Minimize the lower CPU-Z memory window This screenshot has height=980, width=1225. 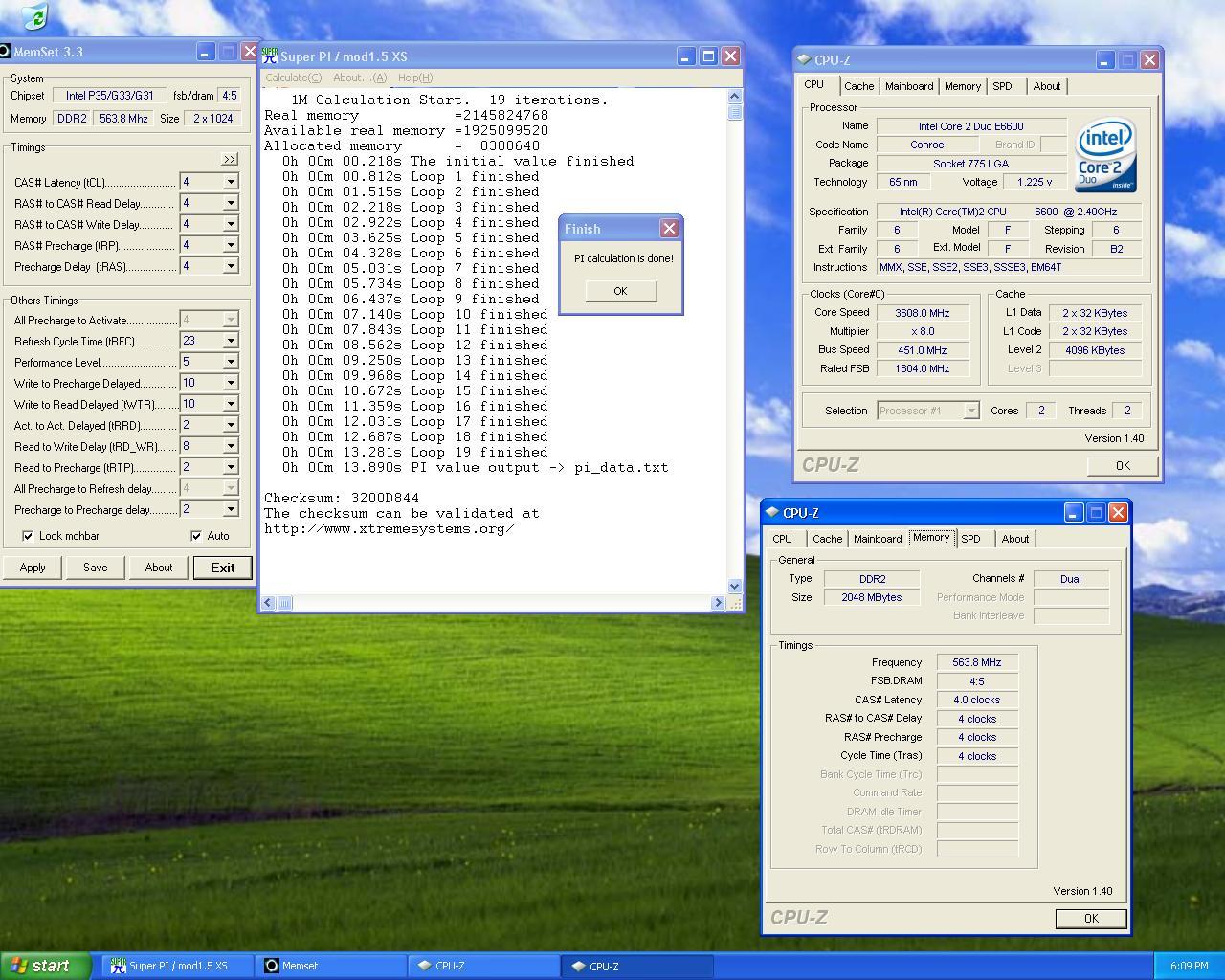point(1074,512)
